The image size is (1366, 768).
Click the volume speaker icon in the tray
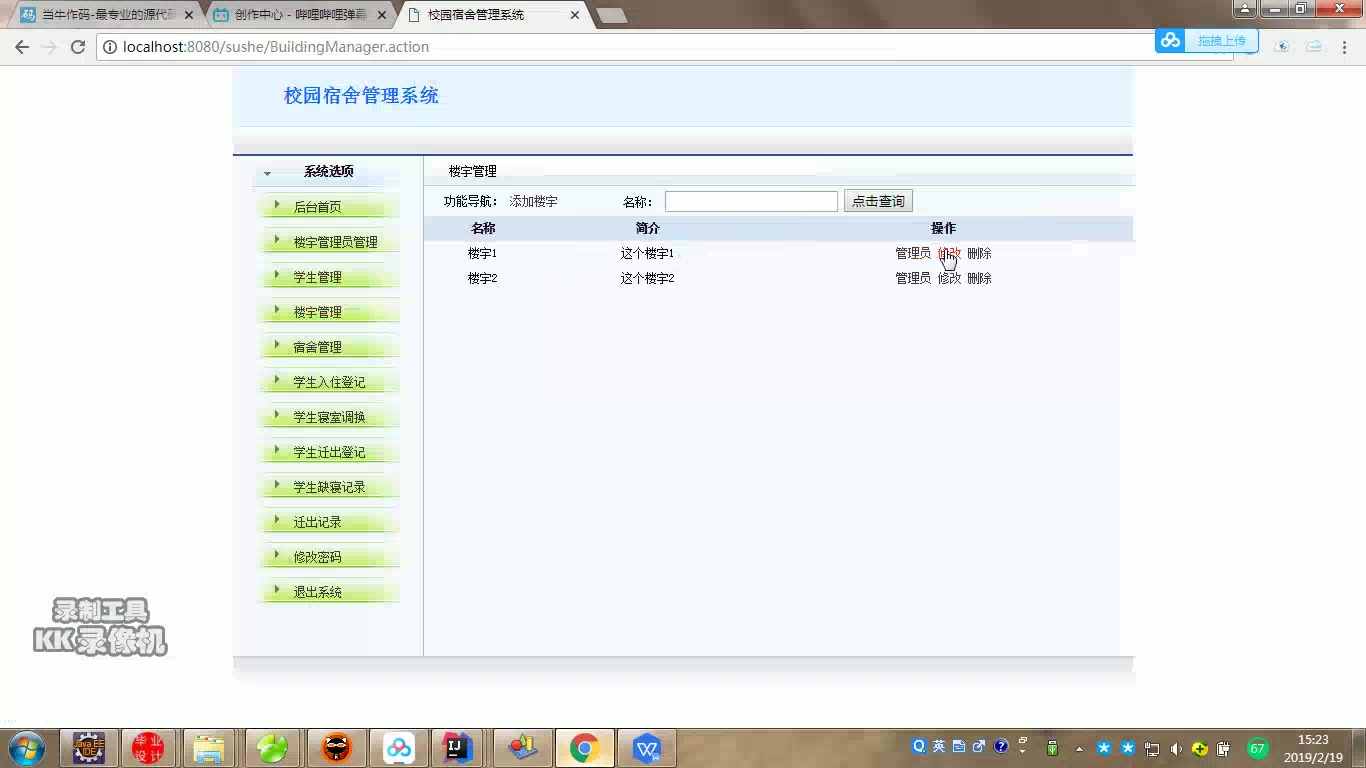click(1175, 748)
